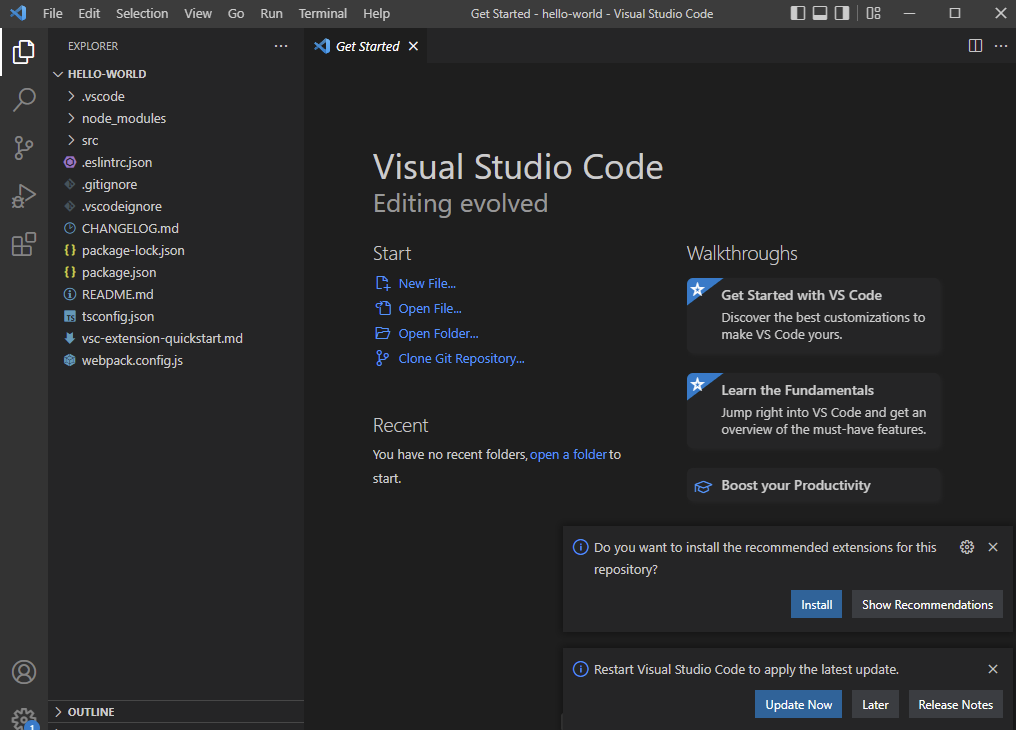Open the Accounts menu icon
Image resolution: width=1016 pixels, height=730 pixels.
(x=23, y=672)
